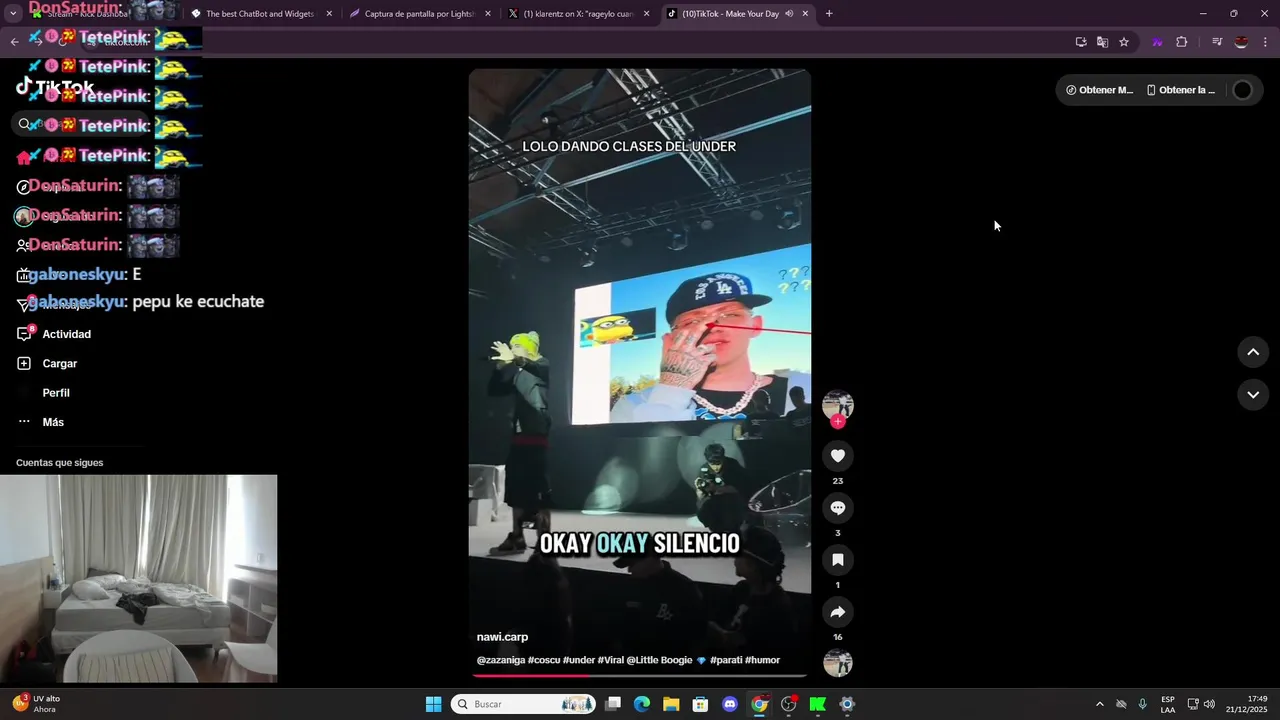Click the Actividad inbox icon with badge

click(25, 334)
